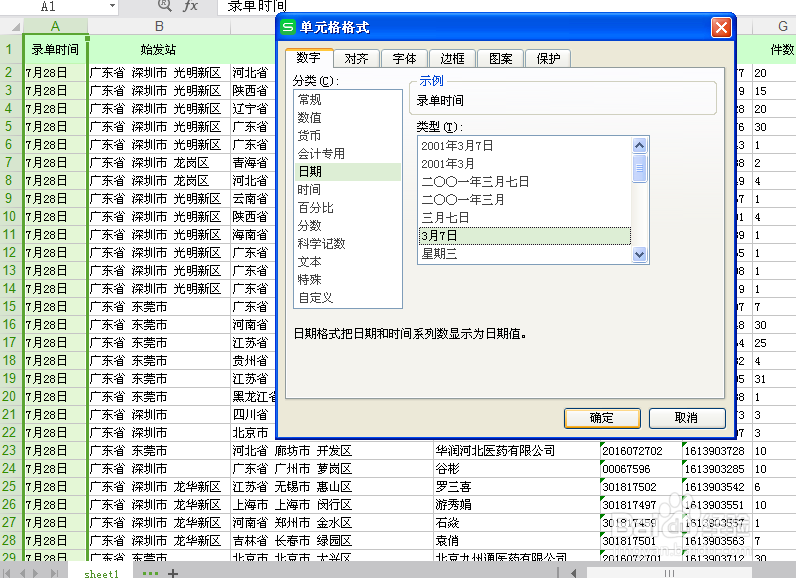Click cell 游秀娟 in row 26
796x578 pixels.
(x=516, y=505)
